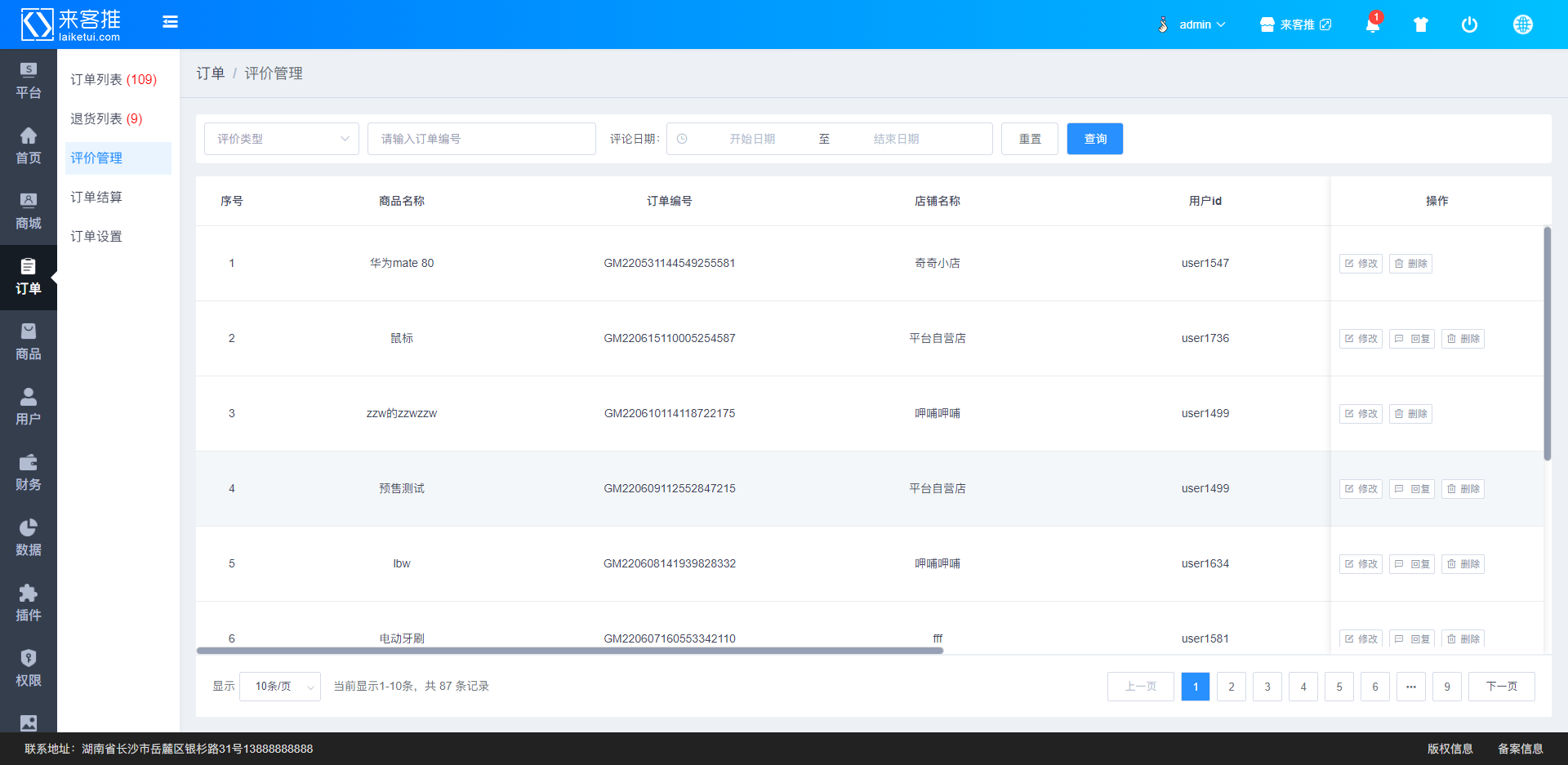Click 修改 for lbw row

(1361, 564)
